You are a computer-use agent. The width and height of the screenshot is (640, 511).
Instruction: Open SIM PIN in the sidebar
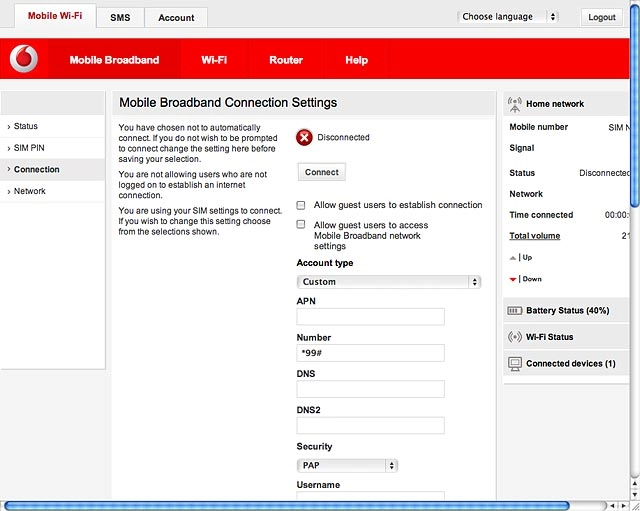(x=52, y=148)
